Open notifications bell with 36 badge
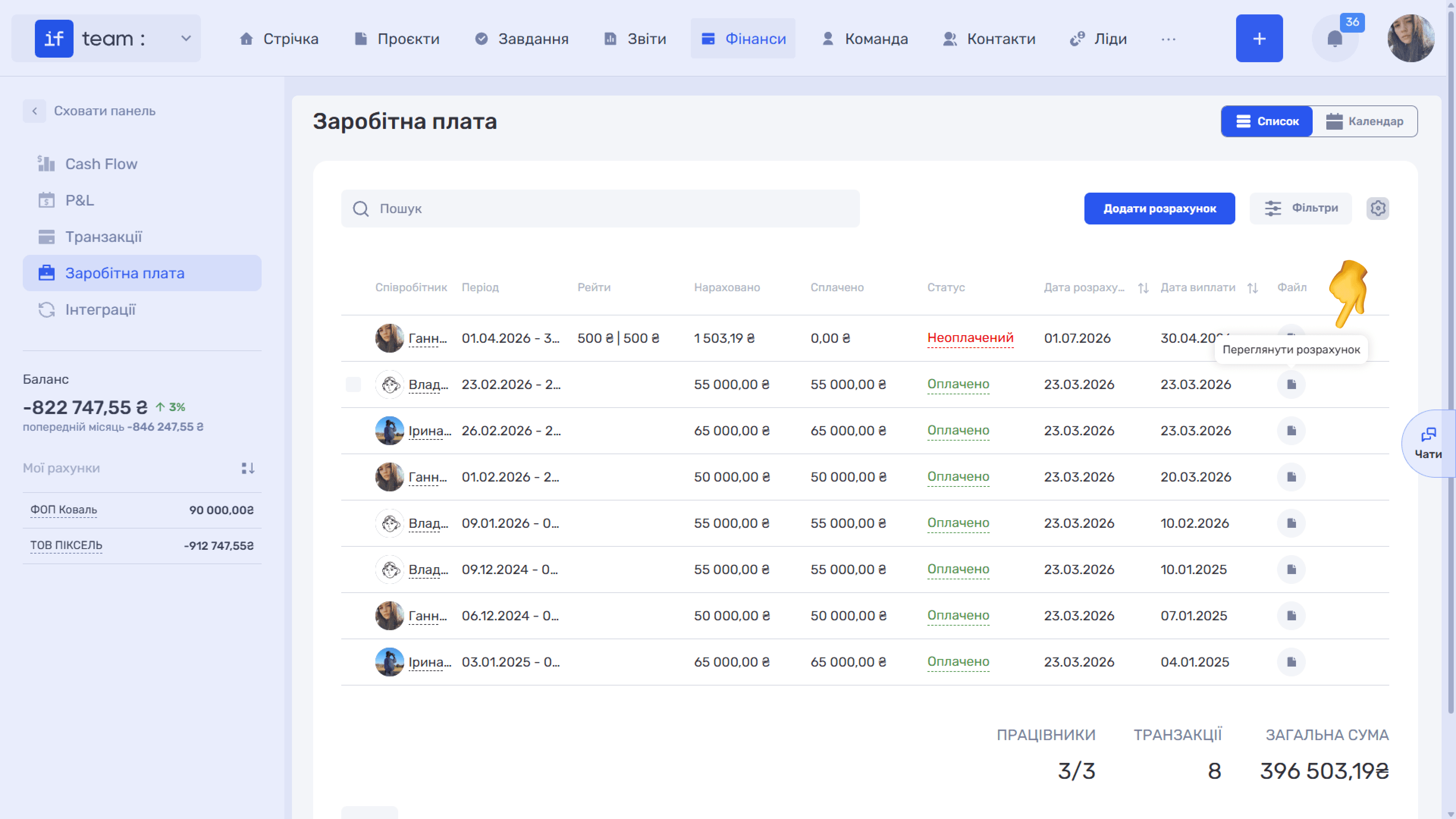The height and width of the screenshot is (819, 1456). point(1335,38)
